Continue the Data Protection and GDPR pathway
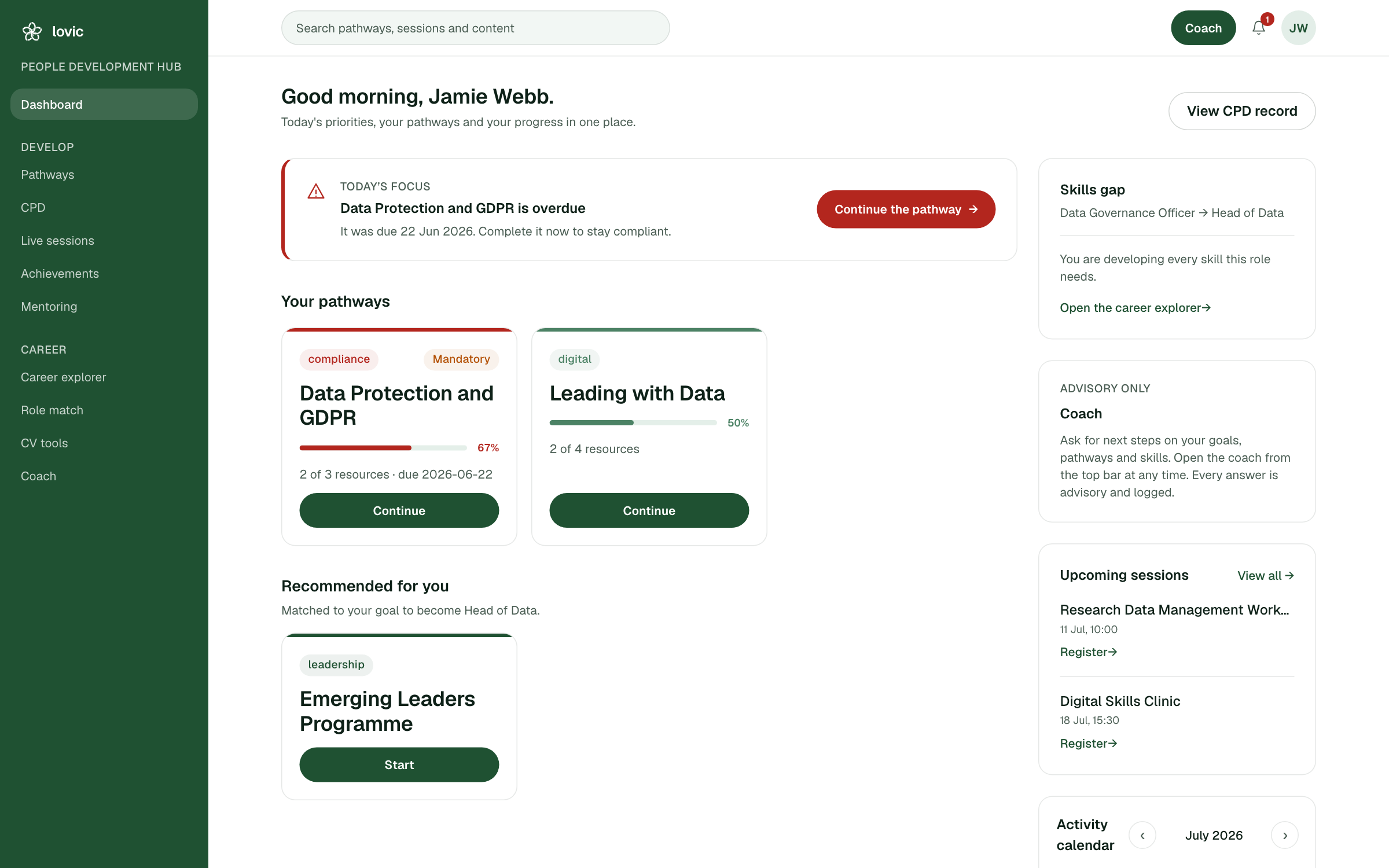 [x=399, y=510]
